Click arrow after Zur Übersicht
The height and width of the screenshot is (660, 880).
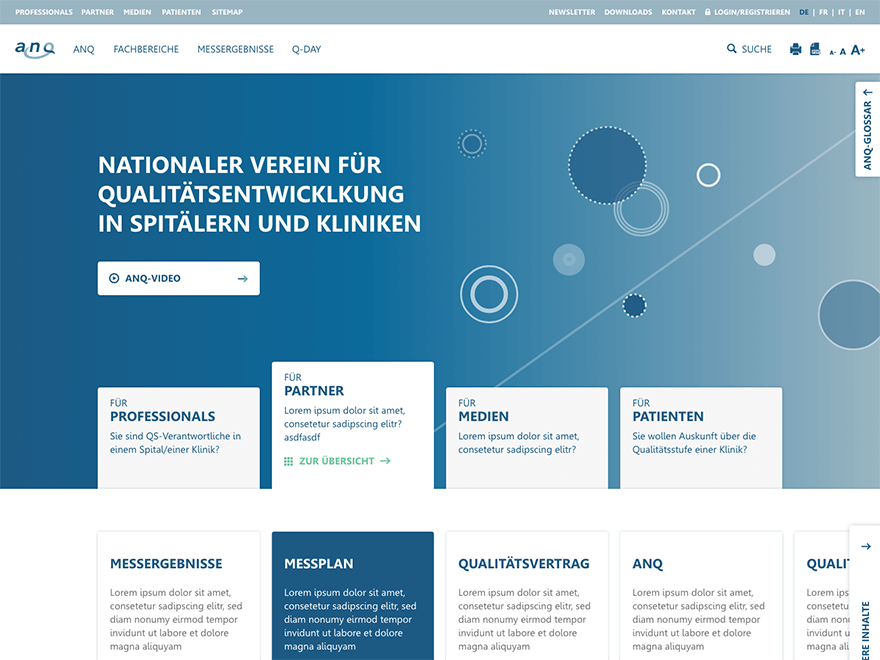[385, 461]
